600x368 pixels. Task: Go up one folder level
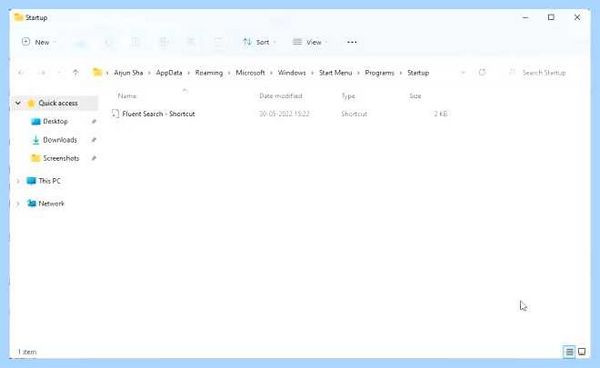coord(76,72)
